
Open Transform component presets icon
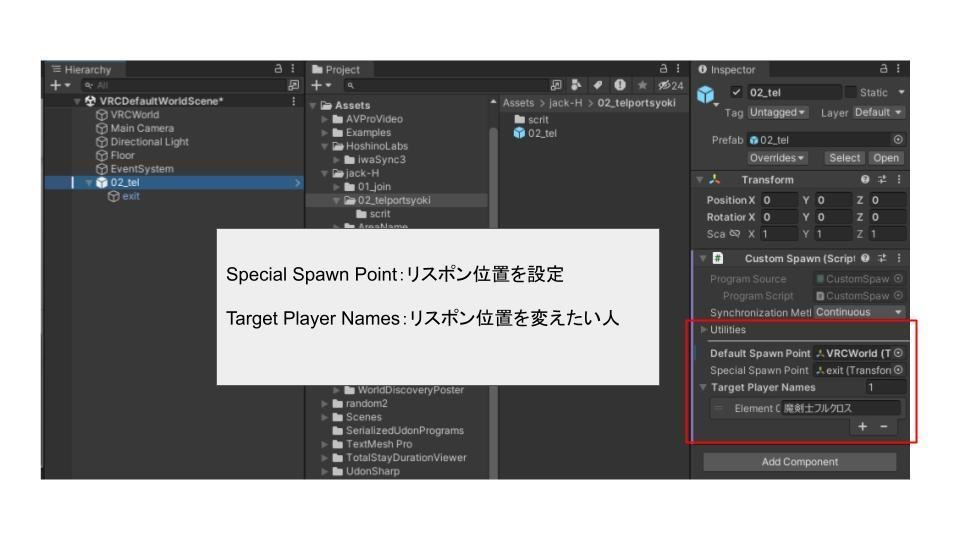pos(882,179)
